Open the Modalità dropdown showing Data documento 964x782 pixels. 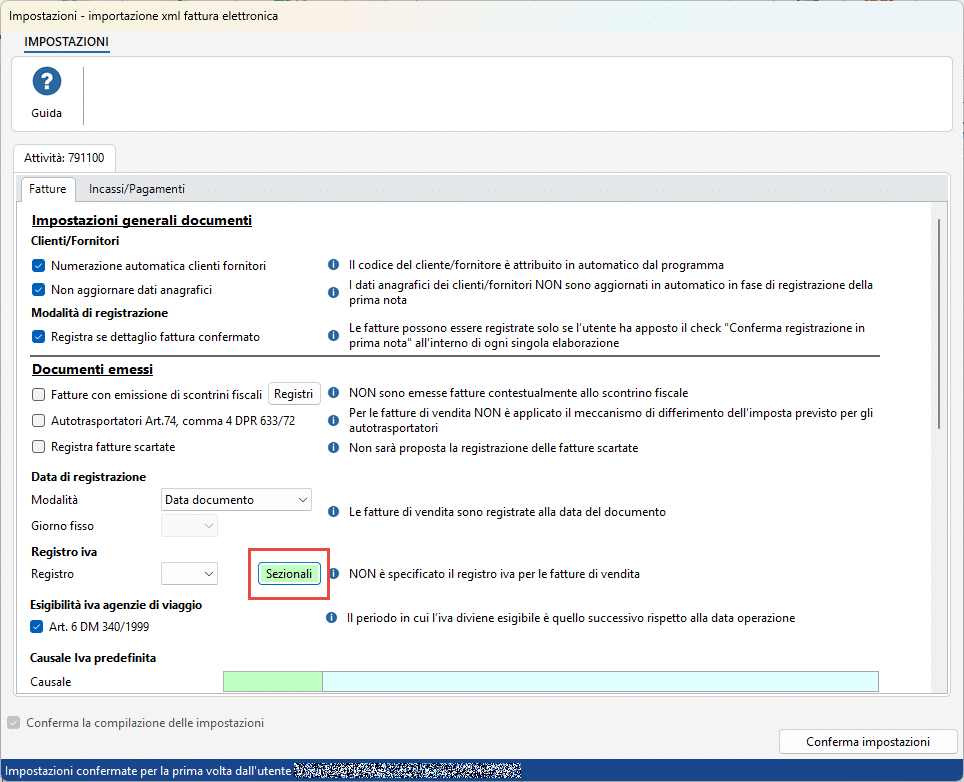236,500
